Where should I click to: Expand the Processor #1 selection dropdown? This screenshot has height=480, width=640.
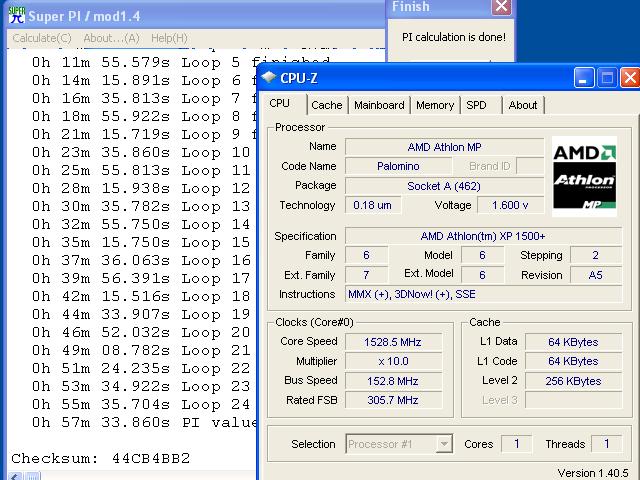click(444, 444)
